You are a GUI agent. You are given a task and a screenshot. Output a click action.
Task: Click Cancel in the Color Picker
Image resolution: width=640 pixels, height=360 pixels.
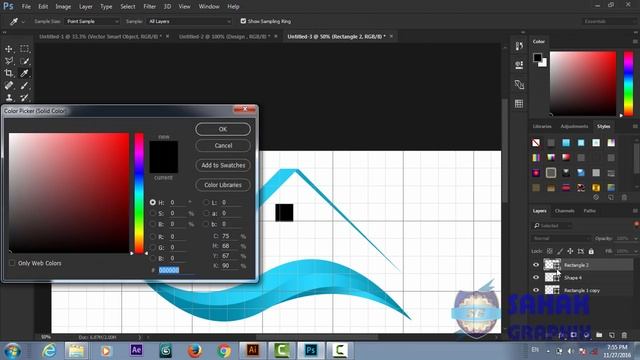click(223, 146)
